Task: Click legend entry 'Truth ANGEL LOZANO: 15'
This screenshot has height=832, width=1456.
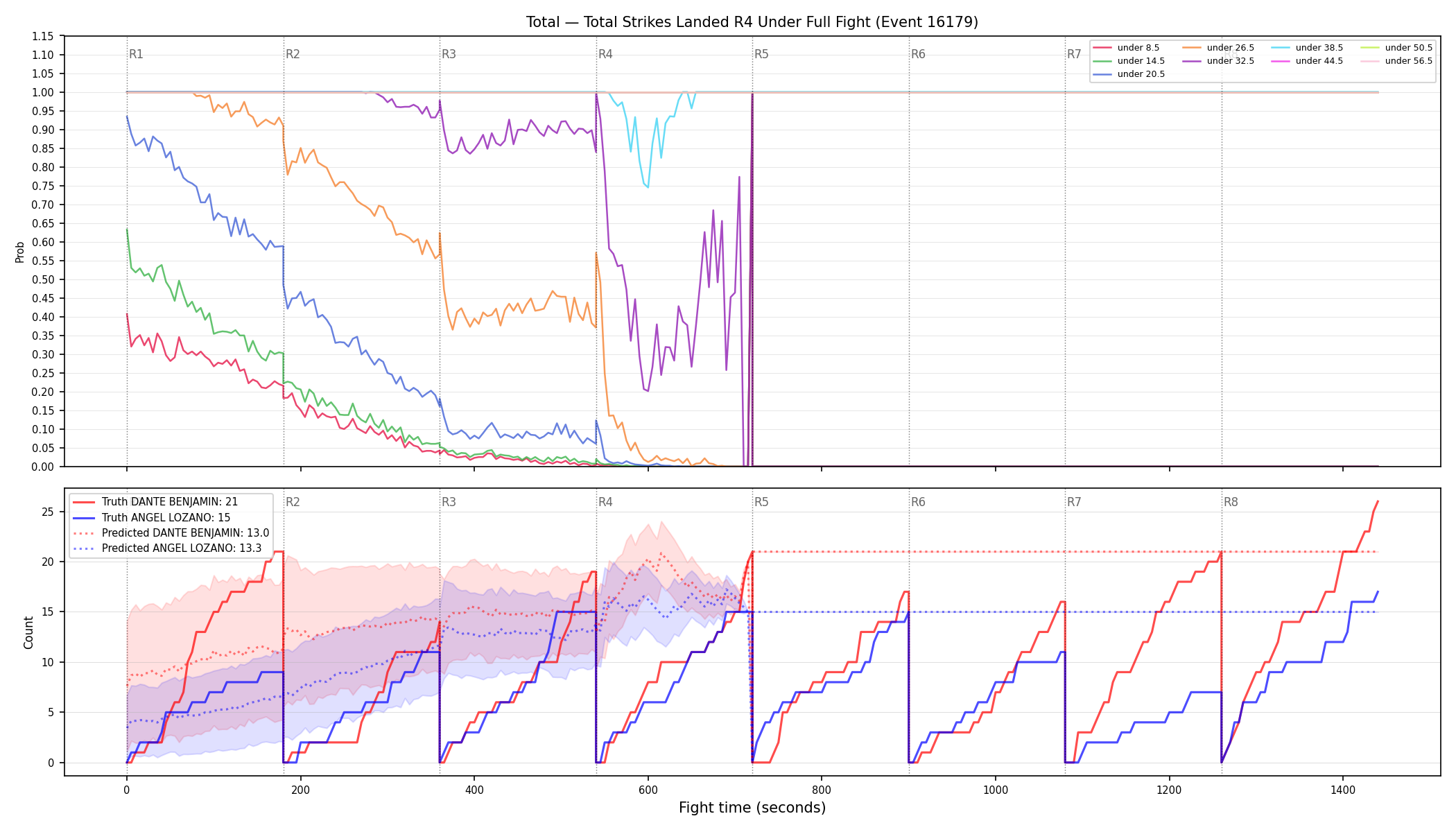Action: click(166, 518)
